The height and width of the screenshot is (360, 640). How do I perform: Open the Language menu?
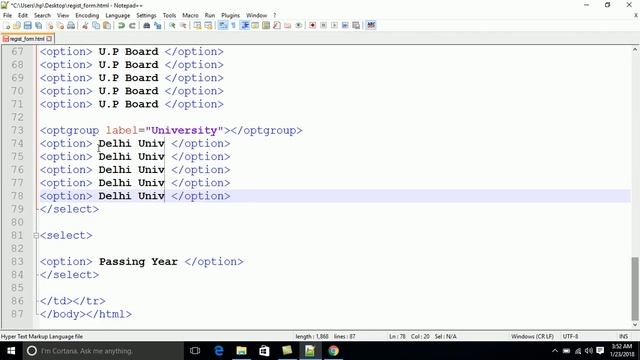pyautogui.click(x=118, y=16)
